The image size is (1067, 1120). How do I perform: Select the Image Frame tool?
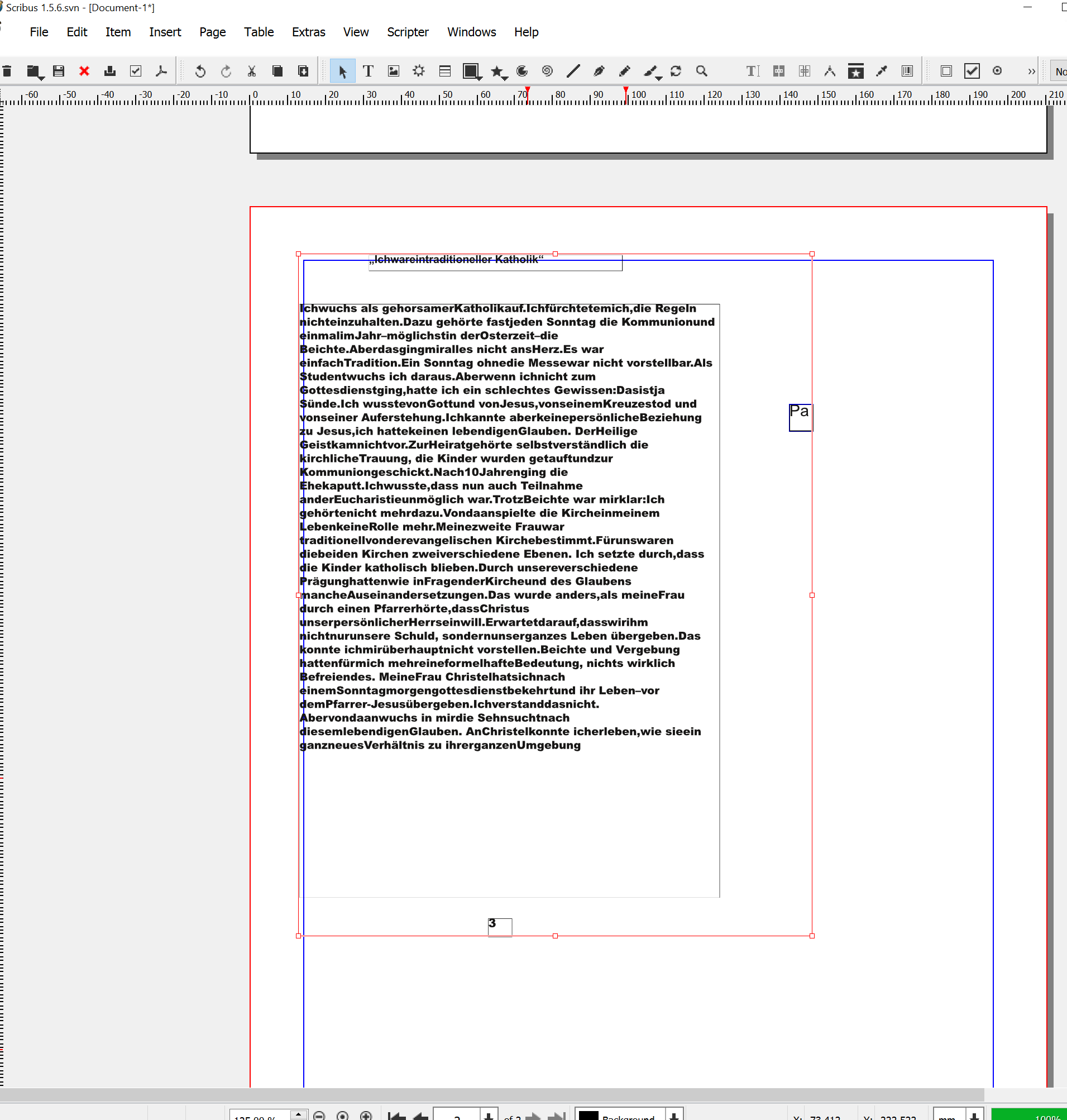click(393, 71)
